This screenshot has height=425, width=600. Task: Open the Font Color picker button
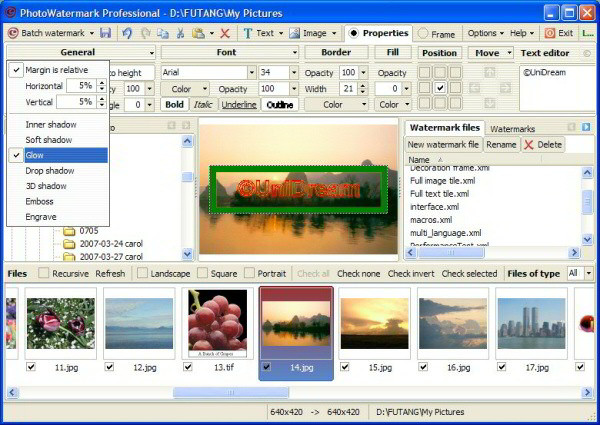[184, 89]
